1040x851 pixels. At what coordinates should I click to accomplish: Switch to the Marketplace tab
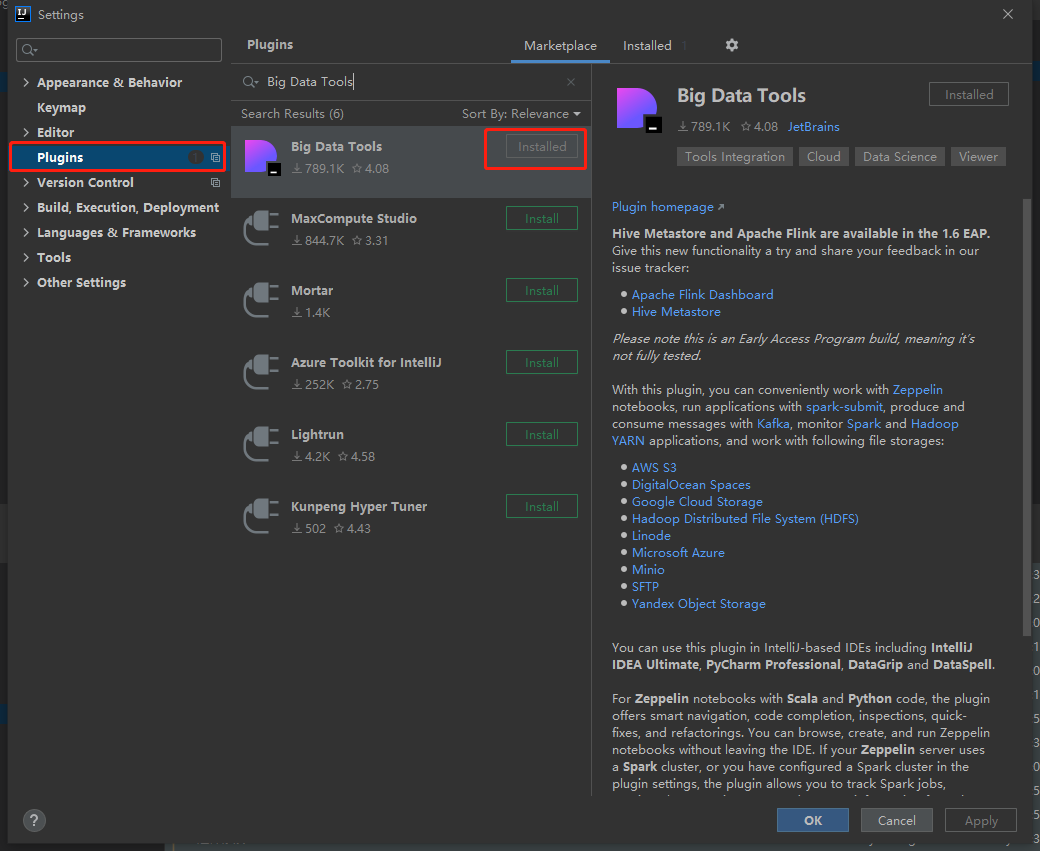click(x=560, y=46)
